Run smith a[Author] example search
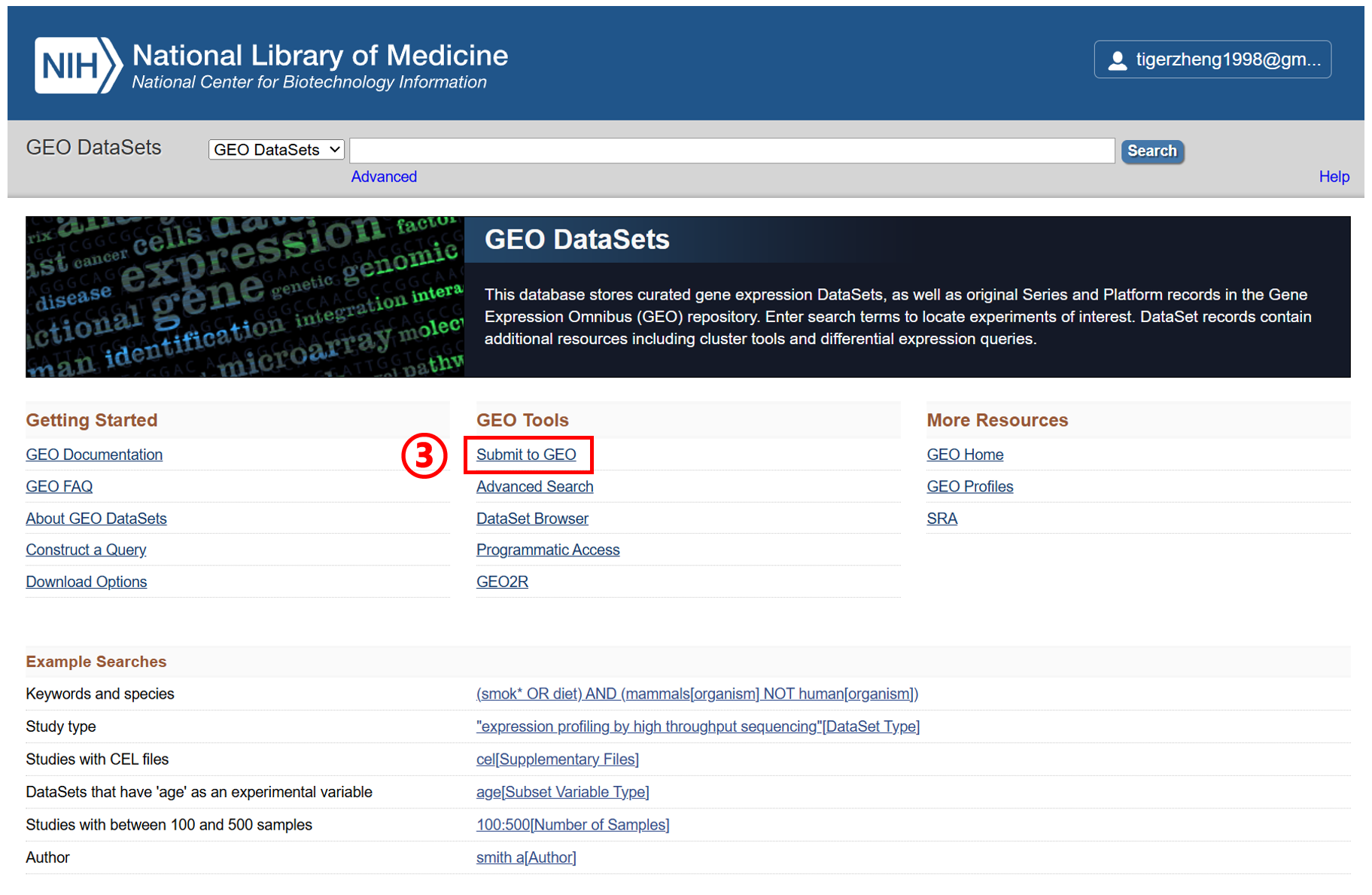Image resolution: width=1372 pixels, height=895 pixels. 526,857
